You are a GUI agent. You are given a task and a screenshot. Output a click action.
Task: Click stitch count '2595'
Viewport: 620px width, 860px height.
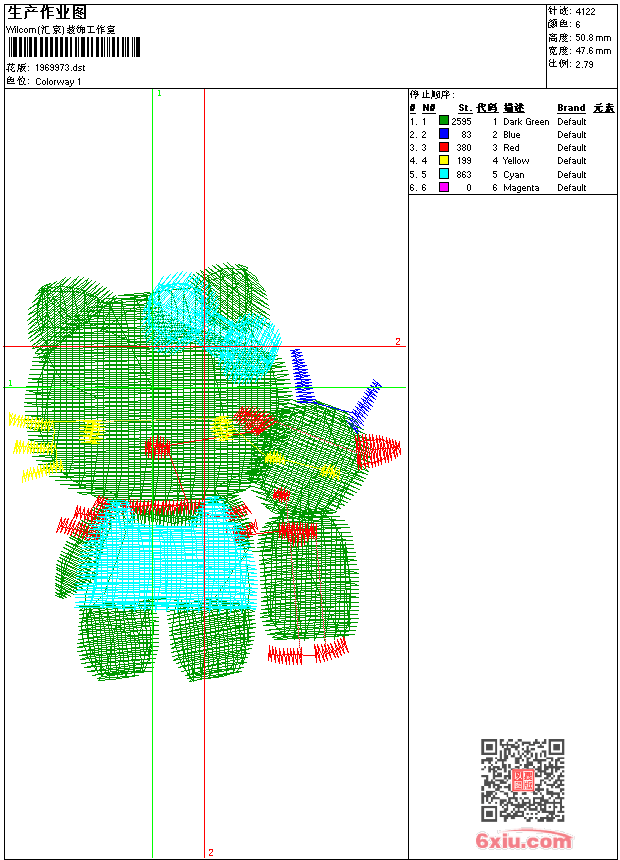point(461,122)
